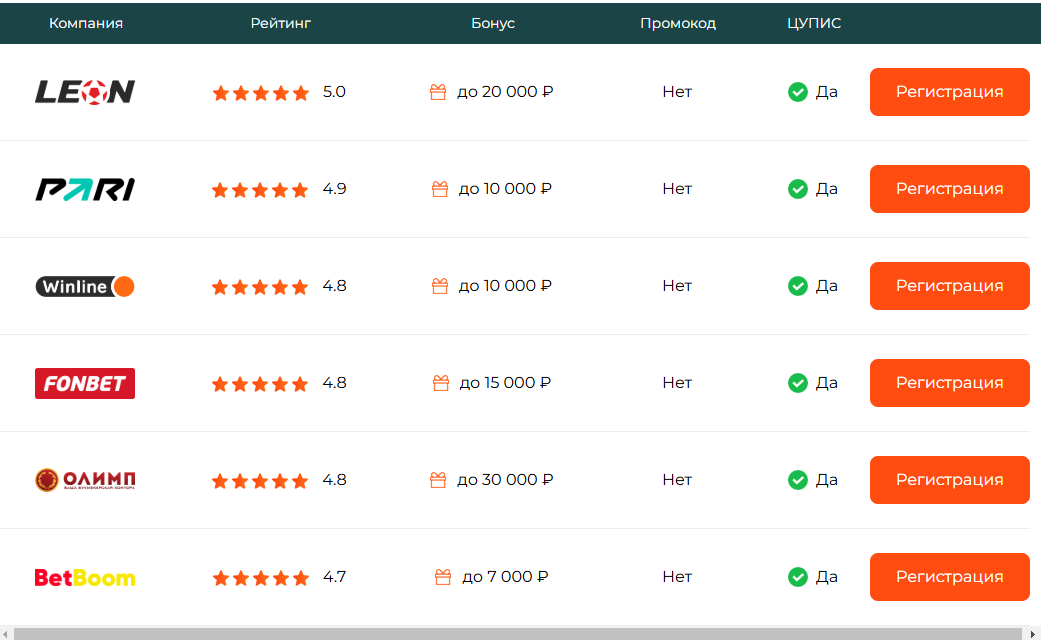1053x640 pixels.
Task: Select the FONBET red logo
Action: click(85, 383)
